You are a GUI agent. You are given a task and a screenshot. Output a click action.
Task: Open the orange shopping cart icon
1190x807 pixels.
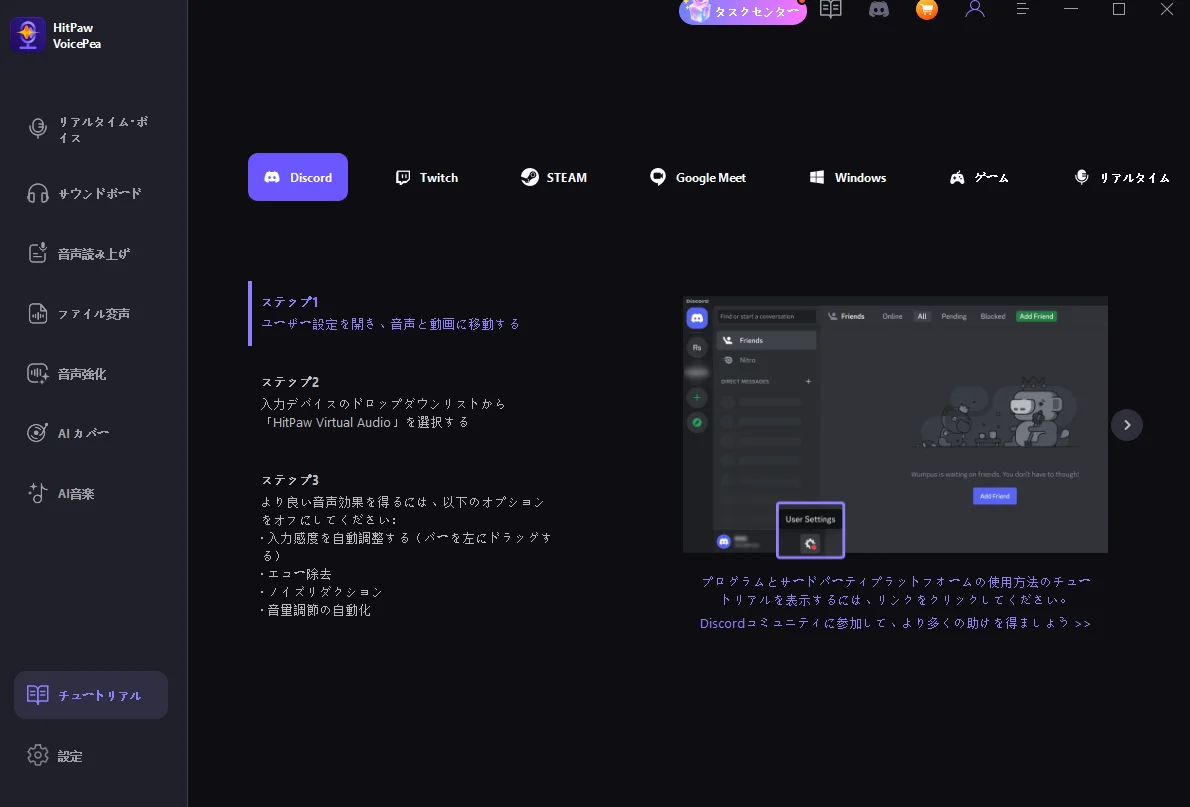tap(927, 9)
